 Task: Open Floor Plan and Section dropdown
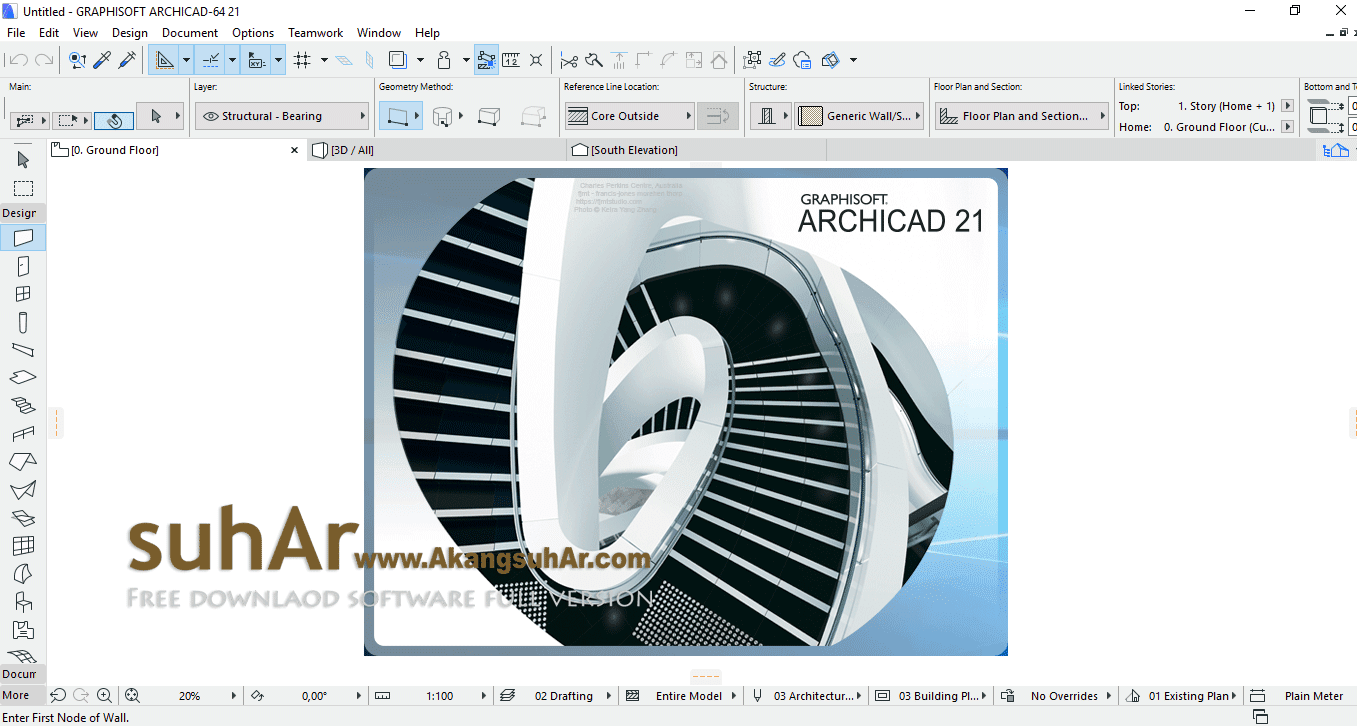[x=1022, y=116]
